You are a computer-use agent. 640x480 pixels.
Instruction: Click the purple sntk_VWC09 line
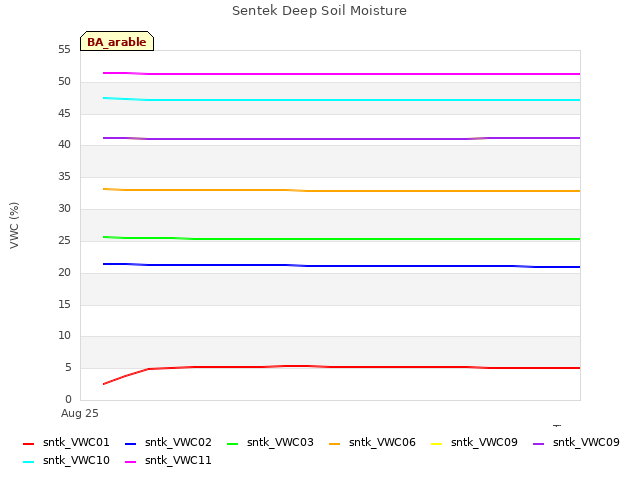(342, 139)
